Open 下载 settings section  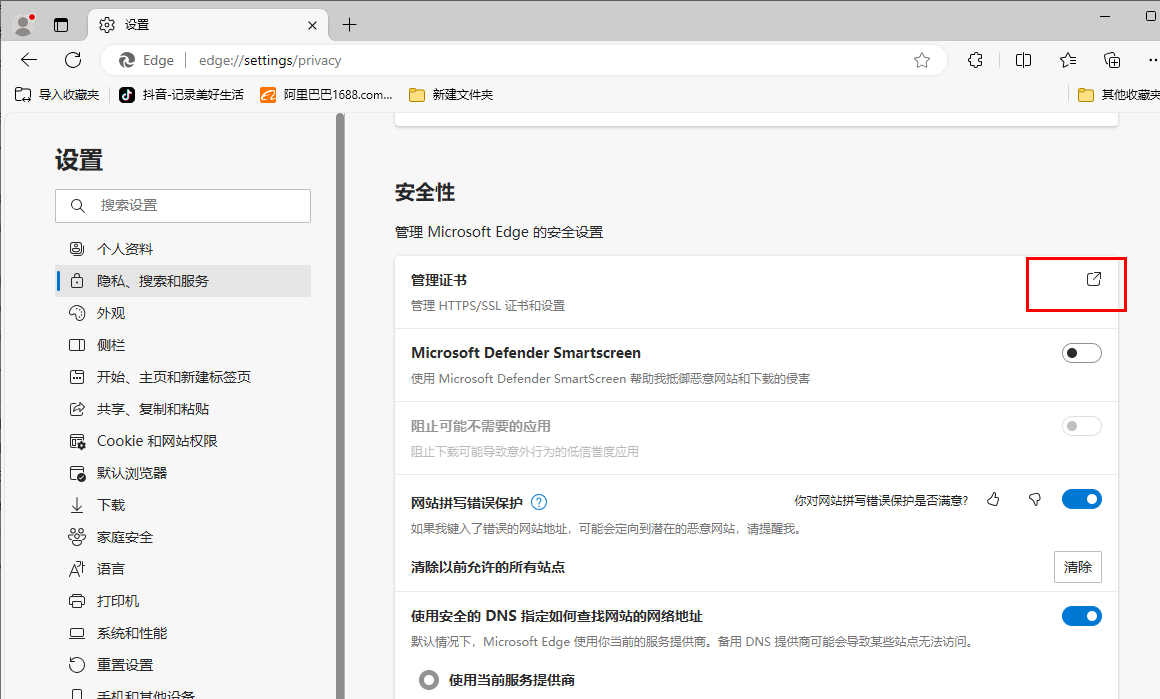(183, 505)
